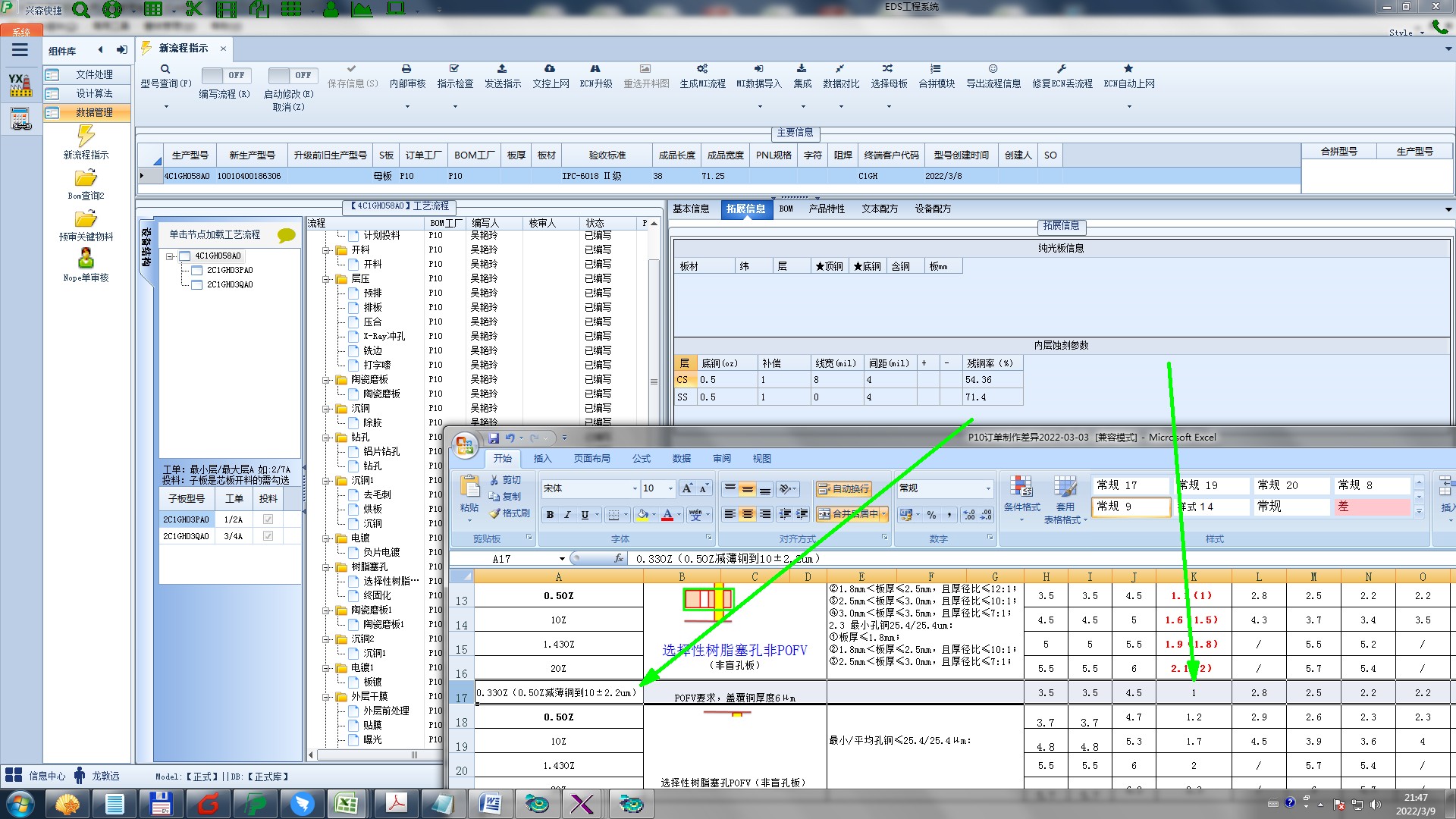Toggle 投料 checkbox for 2C1GH03PA0
This screenshot has width=1456, height=819.
tap(268, 519)
